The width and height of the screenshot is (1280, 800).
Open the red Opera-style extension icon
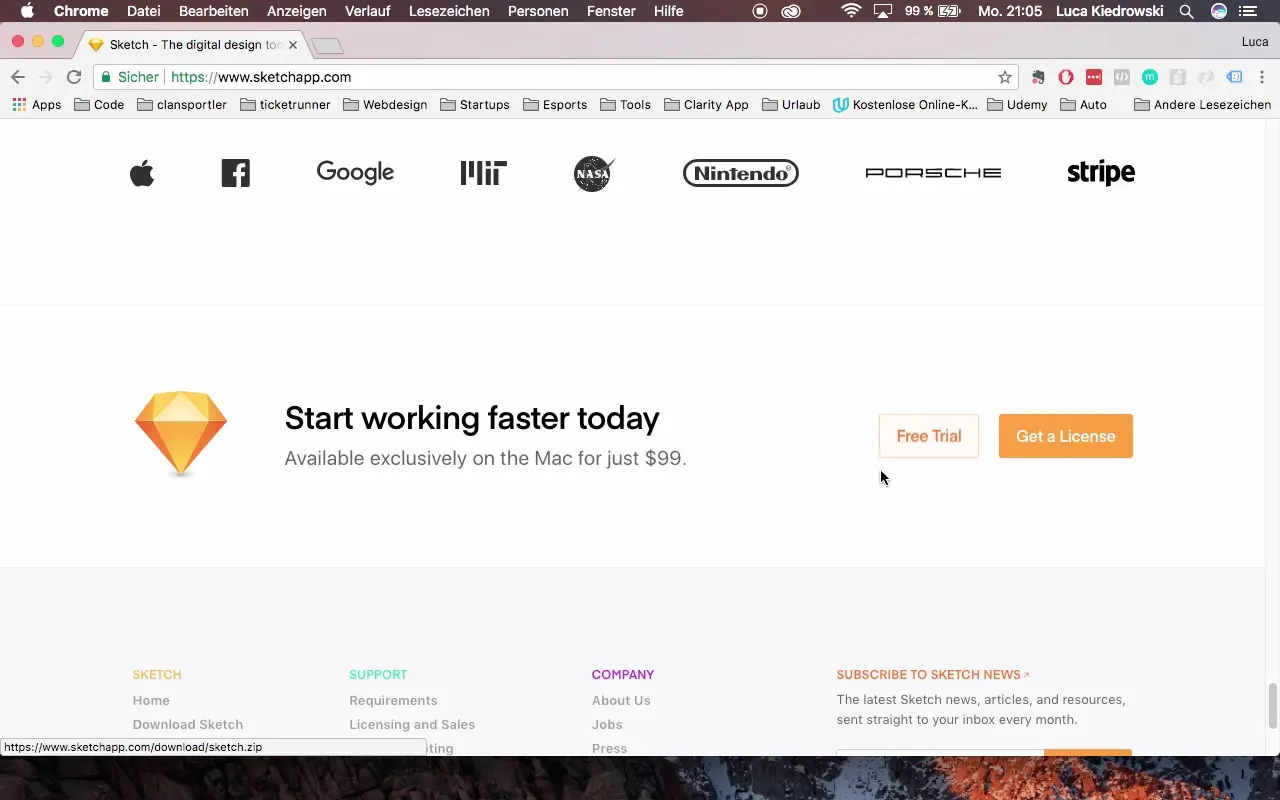[x=1066, y=77]
